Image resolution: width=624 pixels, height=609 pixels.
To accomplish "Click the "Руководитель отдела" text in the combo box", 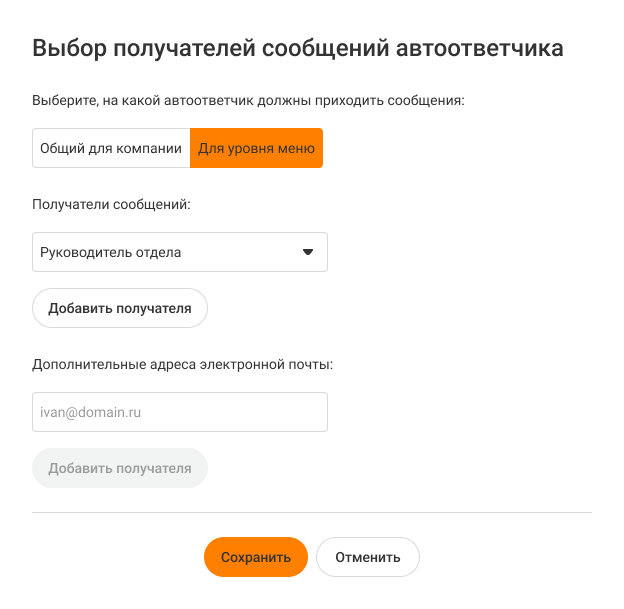I will coord(111,252).
